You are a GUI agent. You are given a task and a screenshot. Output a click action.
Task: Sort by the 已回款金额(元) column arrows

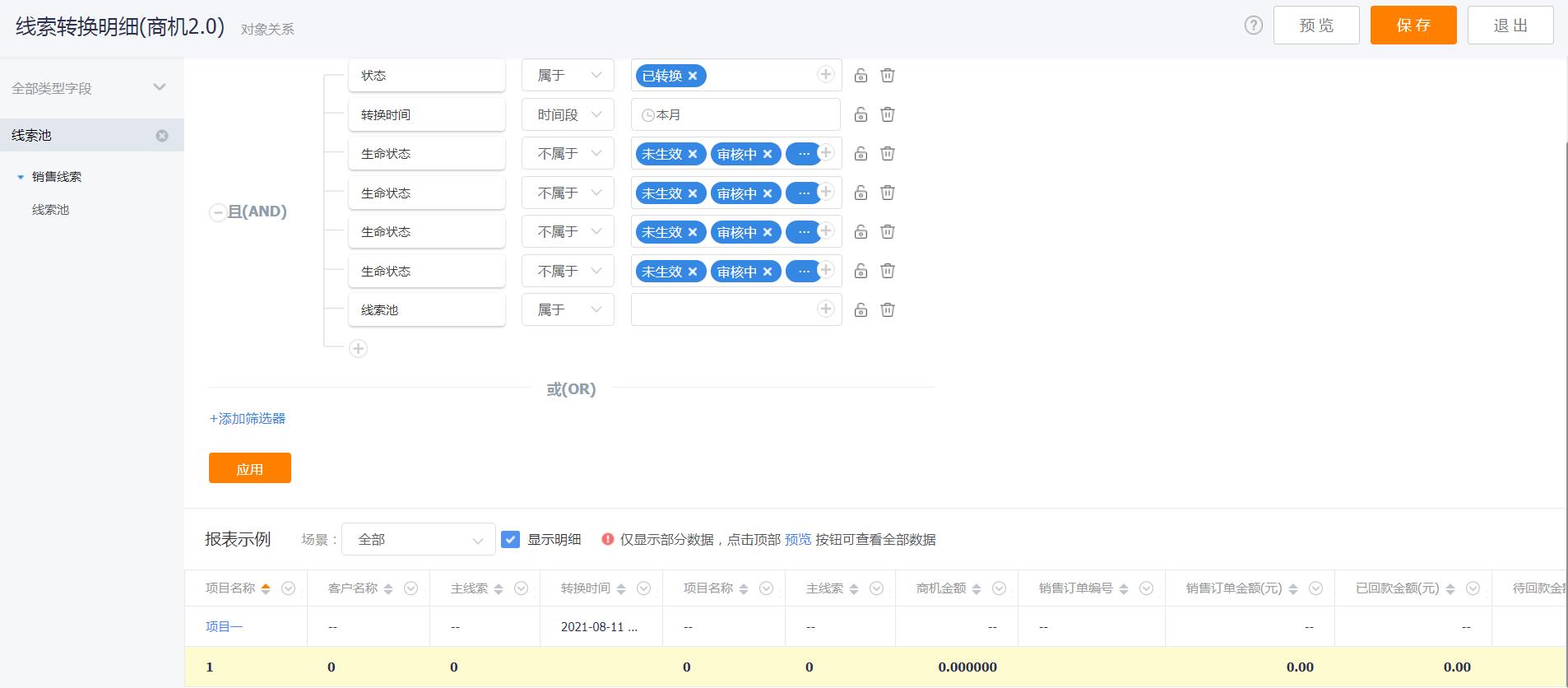(x=1450, y=588)
